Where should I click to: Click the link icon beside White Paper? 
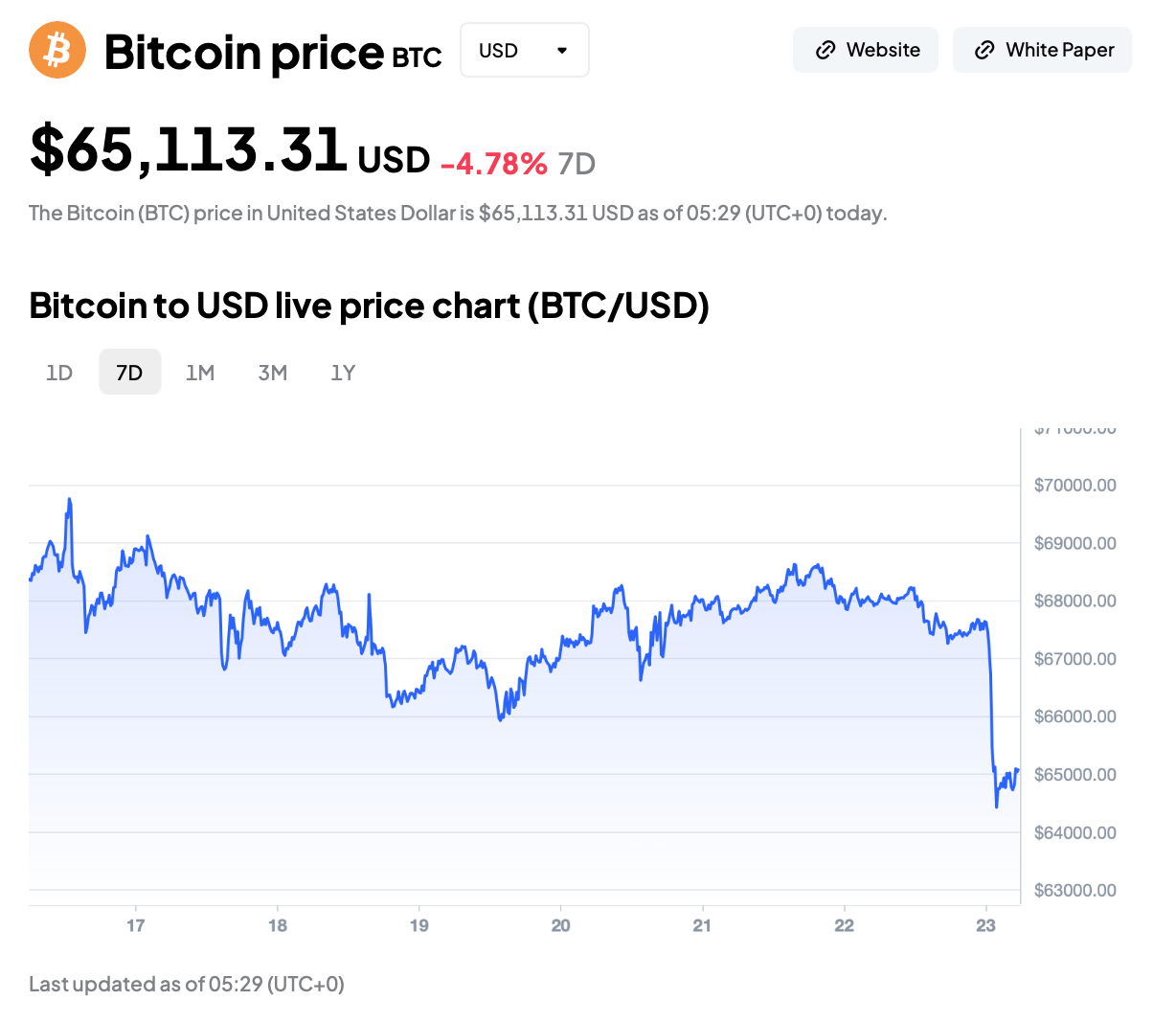[984, 50]
